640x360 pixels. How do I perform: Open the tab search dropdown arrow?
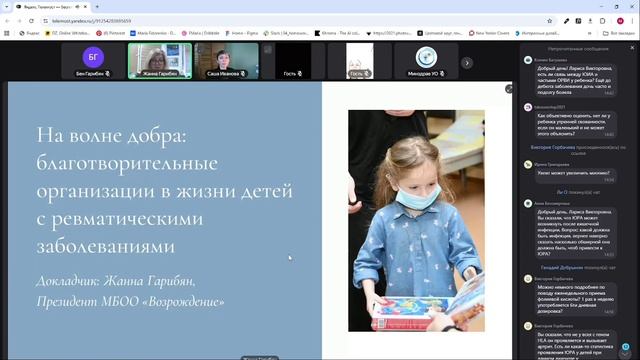7,7
